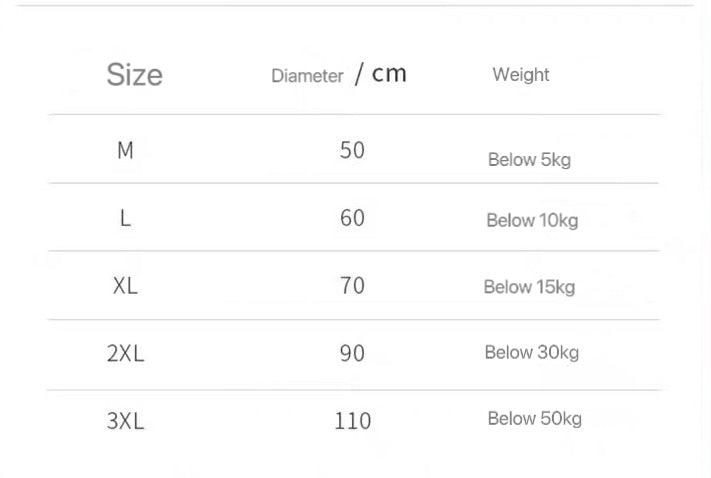This screenshot has height=478, width=711.
Task: Click the Below 30kg weight cell
Action: click(531, 353)
